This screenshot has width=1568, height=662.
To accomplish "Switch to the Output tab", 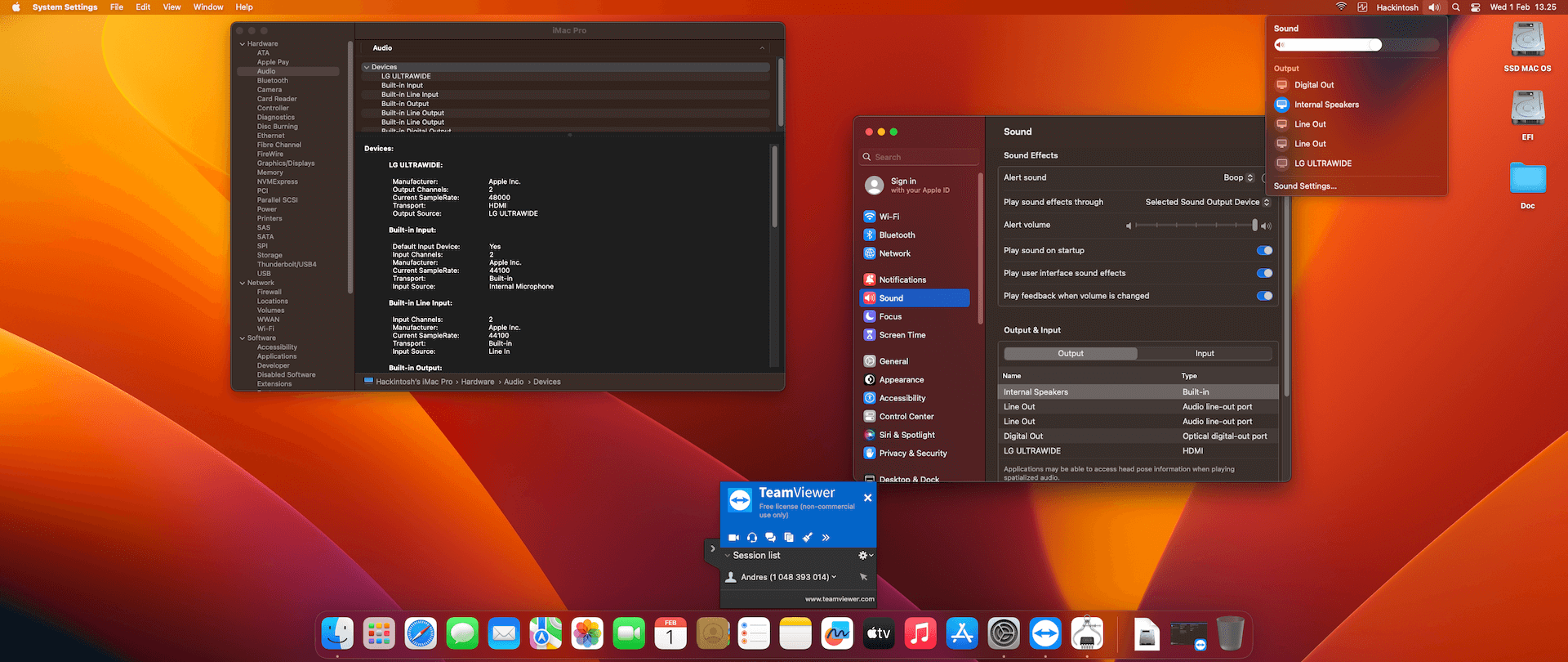I will pyautogui.click(x=1071, y=354).
